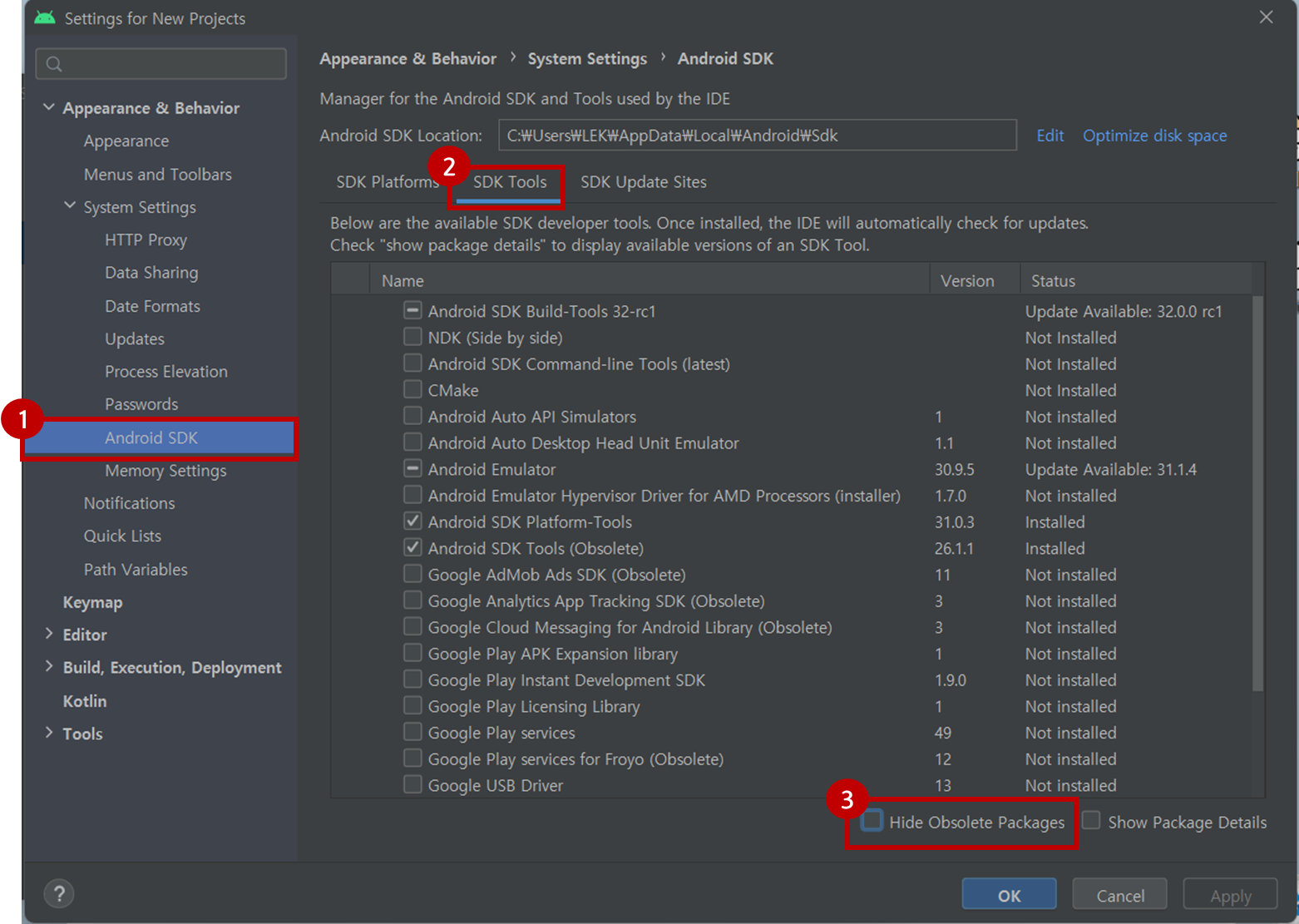Uncheck Android SDK Tools (Obsolete)

412,547
